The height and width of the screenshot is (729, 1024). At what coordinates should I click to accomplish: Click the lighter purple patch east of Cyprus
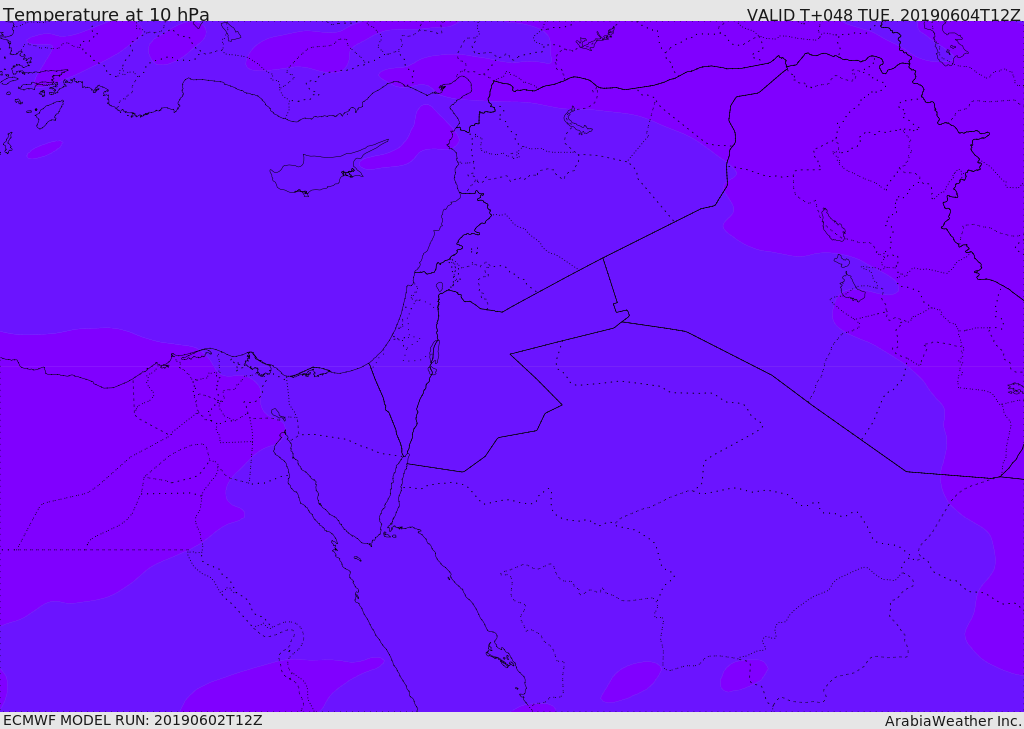tap(418, 140)
